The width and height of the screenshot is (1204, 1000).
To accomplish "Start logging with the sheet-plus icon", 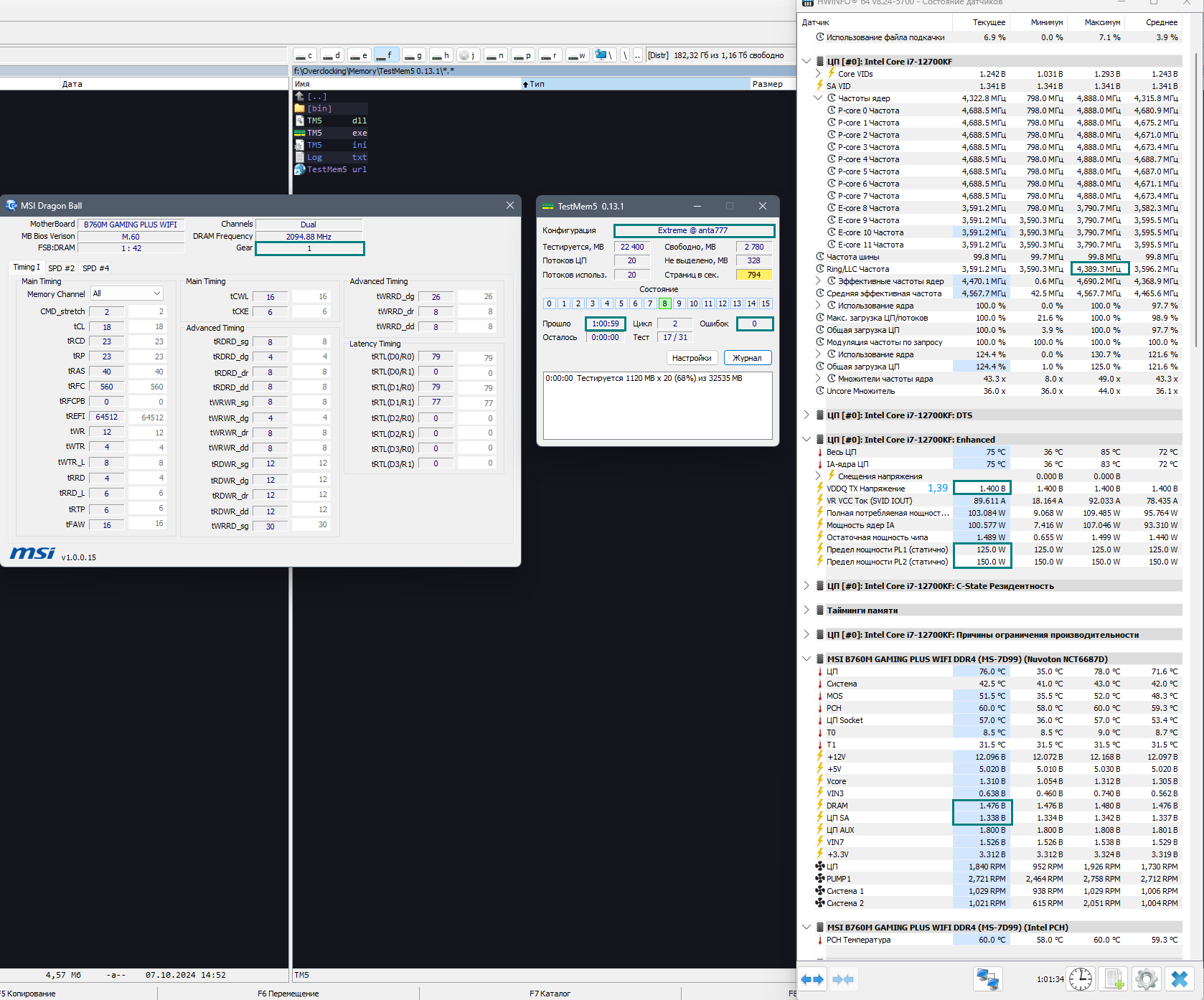I will pos(1114,979).
